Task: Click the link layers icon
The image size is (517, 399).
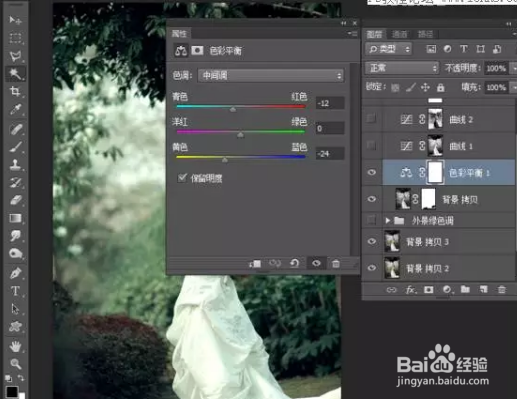Action: [391, 290]
